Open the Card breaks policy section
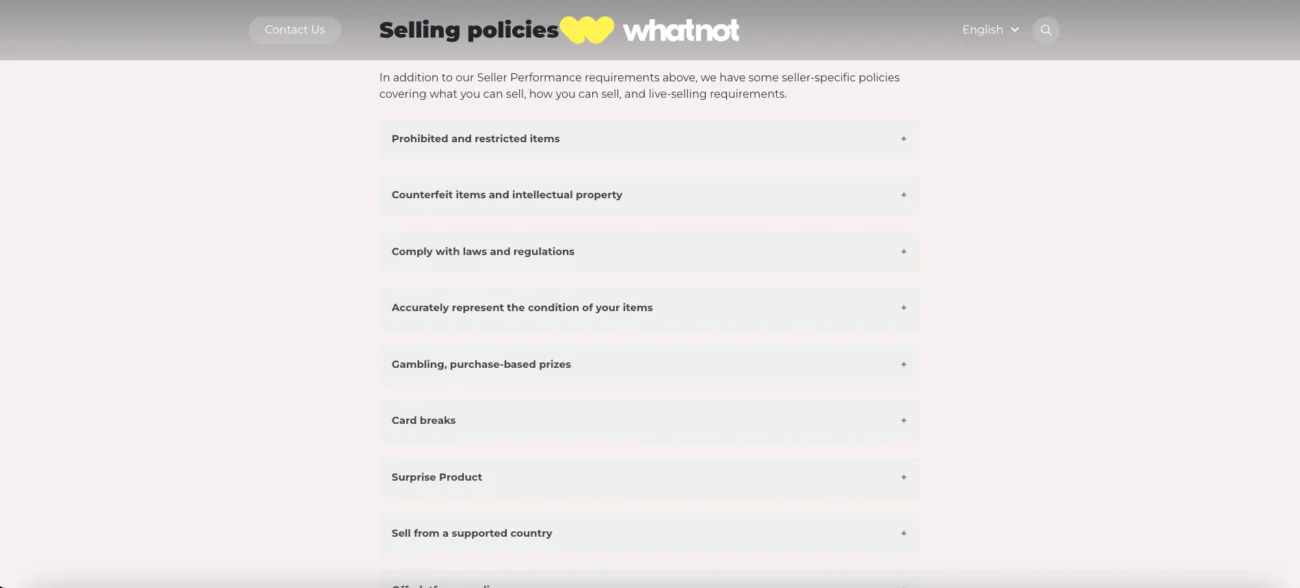Viewport: 1300px width, 588px height. click(424, 421)
